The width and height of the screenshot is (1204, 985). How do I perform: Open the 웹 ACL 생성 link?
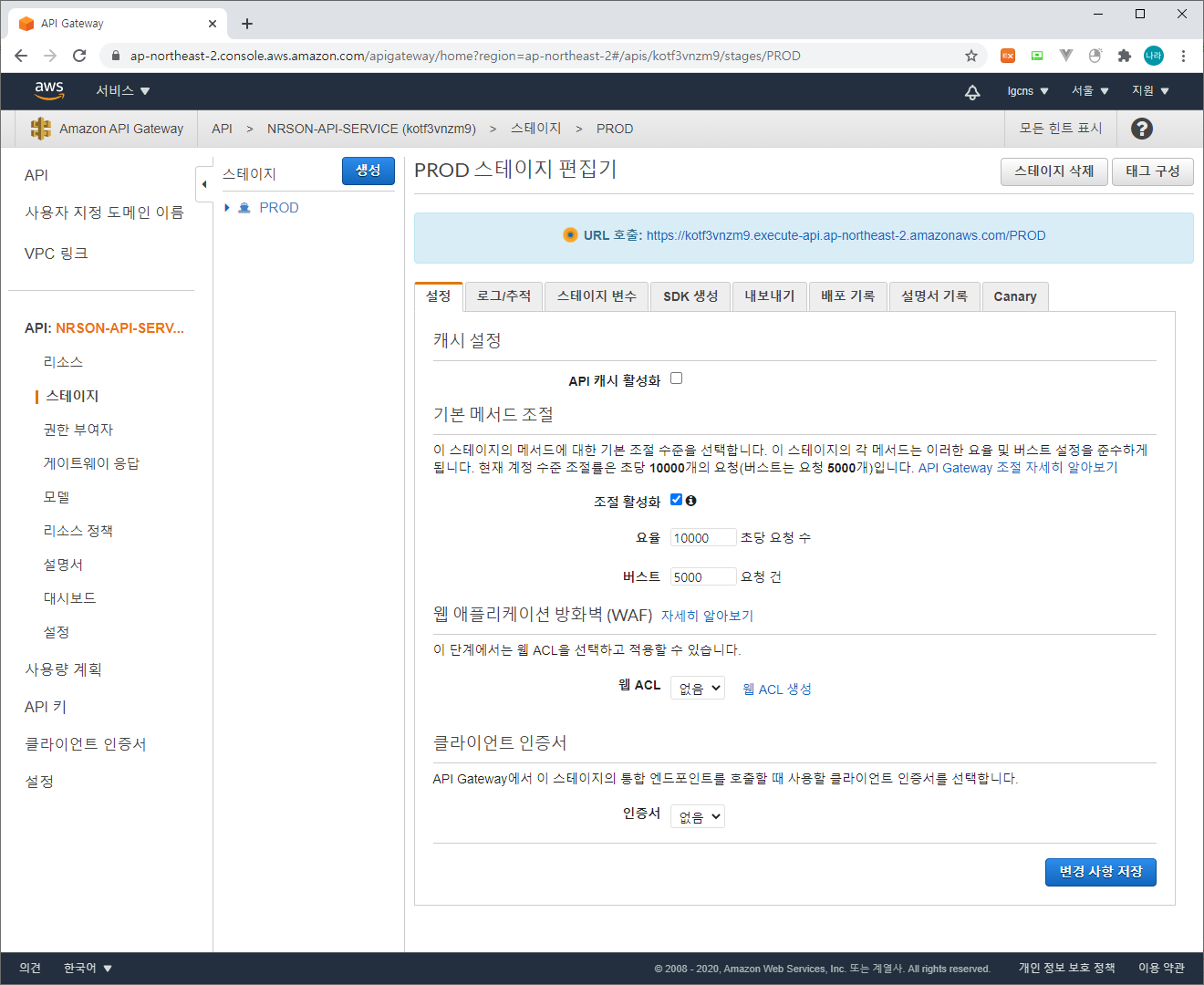(x=777, y=689)
